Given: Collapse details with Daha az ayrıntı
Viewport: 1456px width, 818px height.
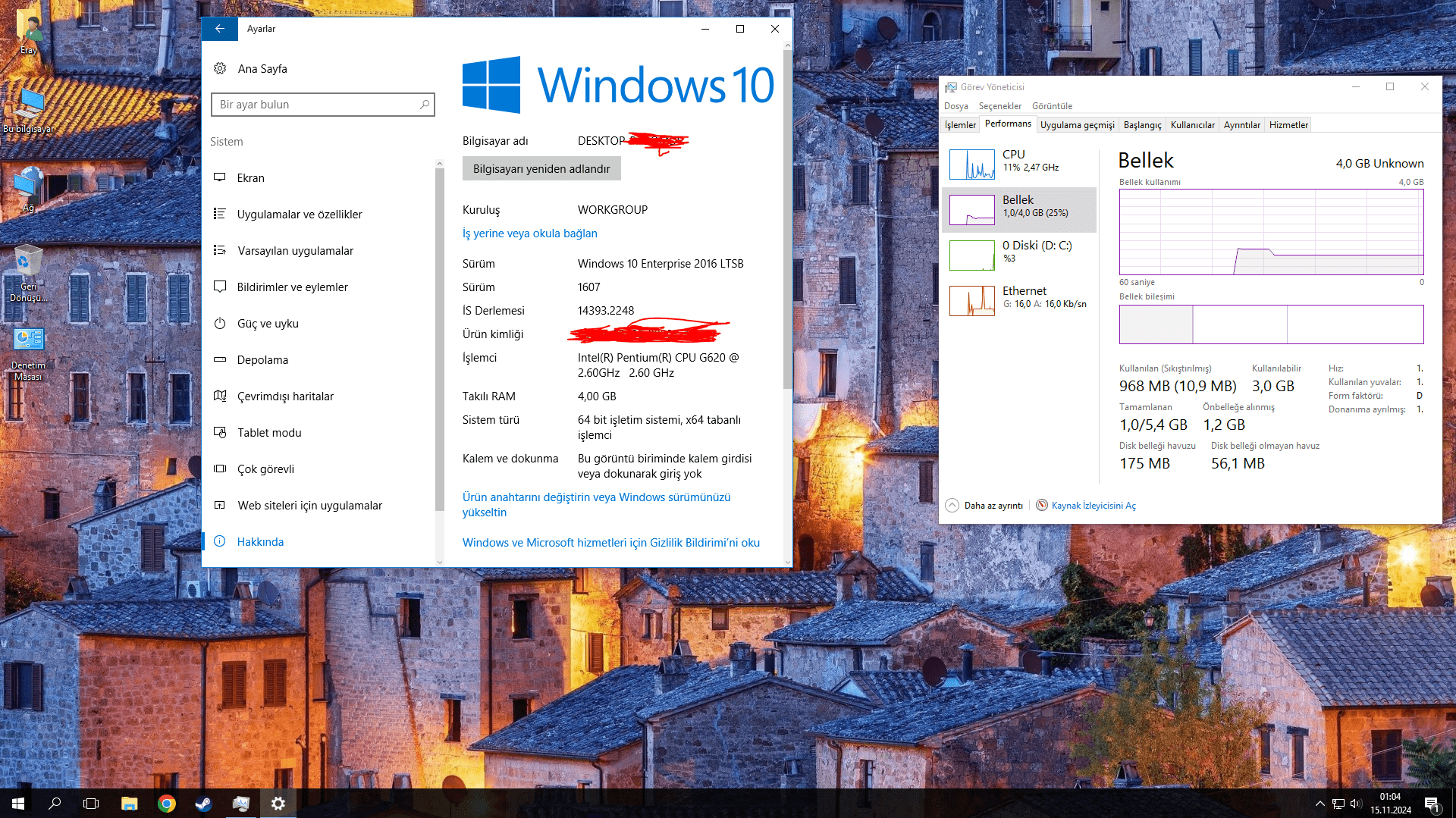Looking at the screenshot, I should tap(984, 505).
